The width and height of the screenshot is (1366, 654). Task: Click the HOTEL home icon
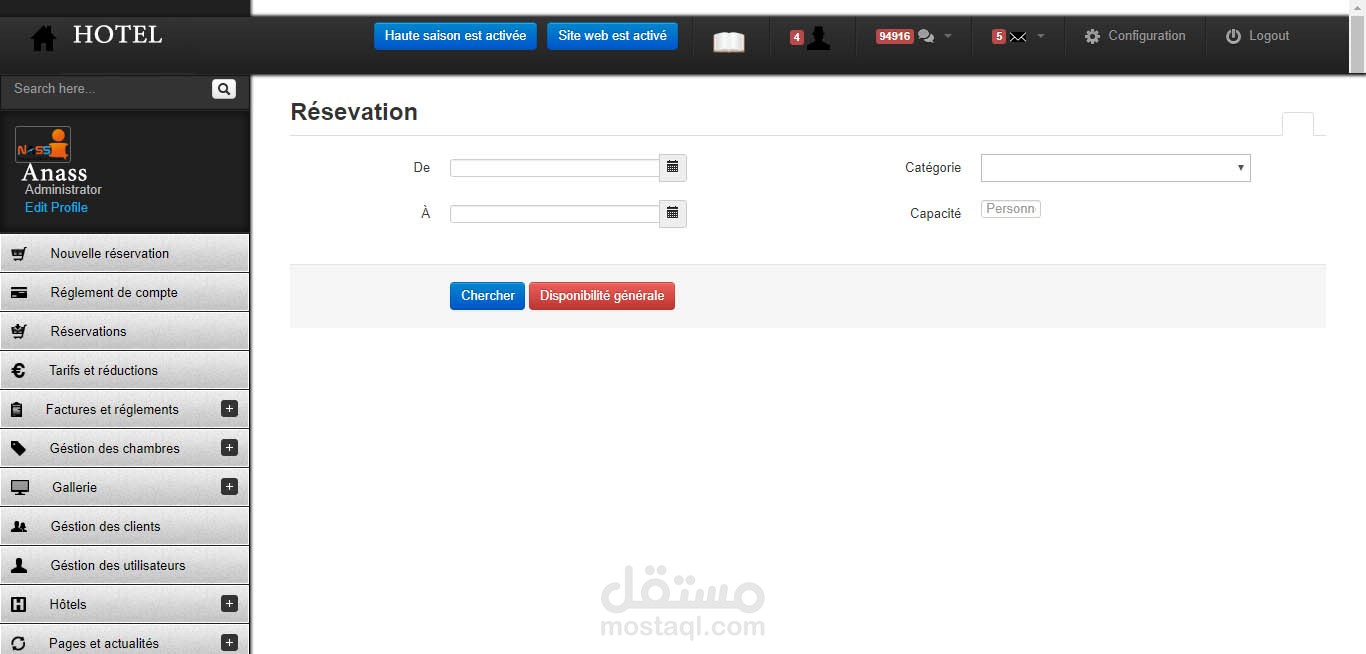tap(43, 39)
